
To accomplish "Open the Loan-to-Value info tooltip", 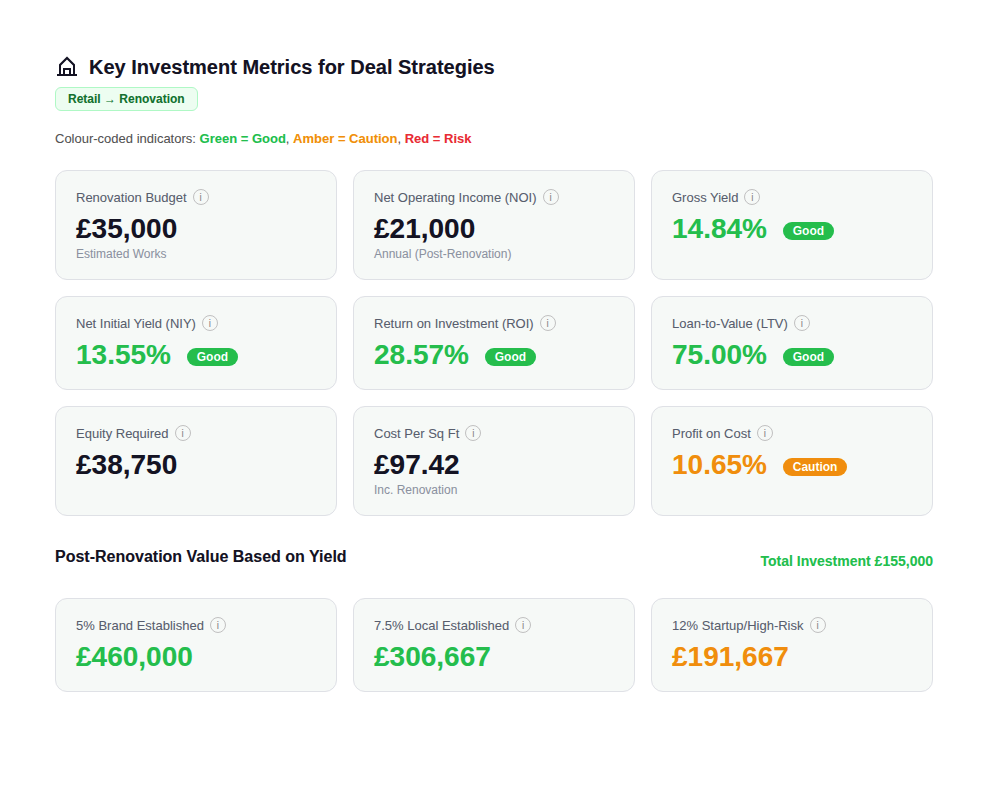I will pos(802,323).
